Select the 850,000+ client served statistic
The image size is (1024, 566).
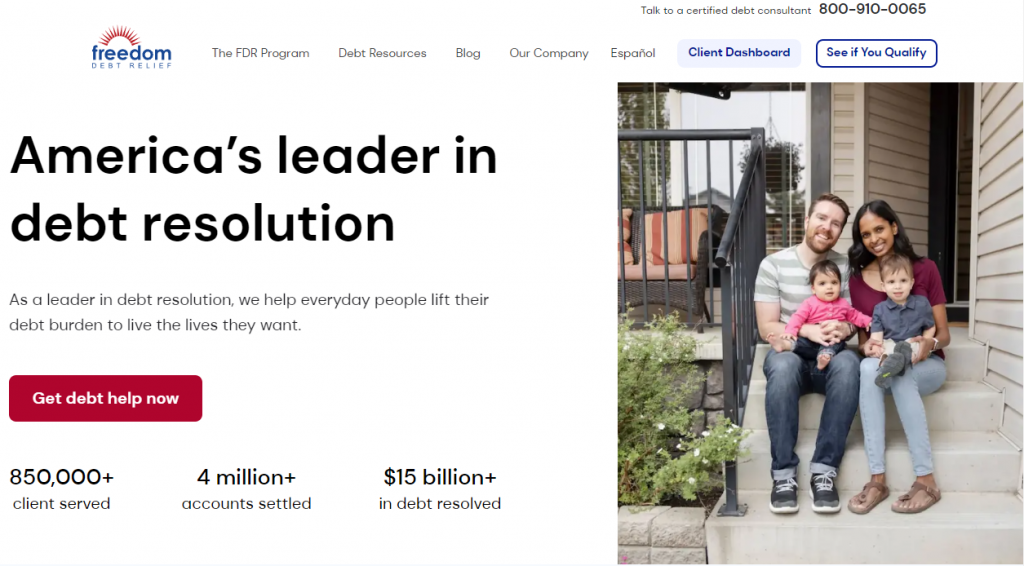62,489
